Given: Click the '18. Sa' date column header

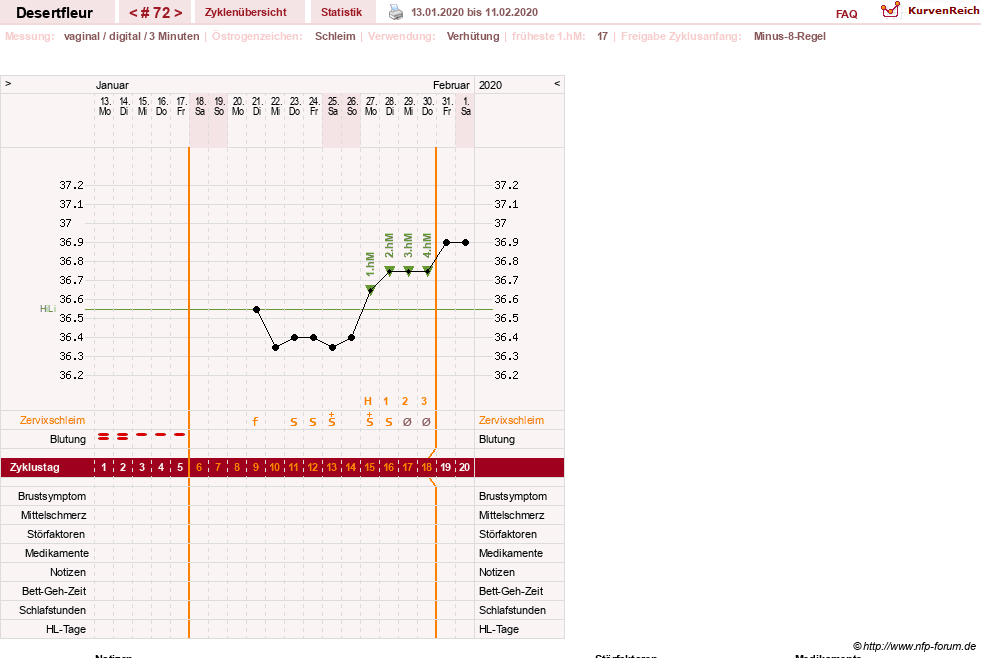Looking at the screenshot, I should (x=200, y=106).
